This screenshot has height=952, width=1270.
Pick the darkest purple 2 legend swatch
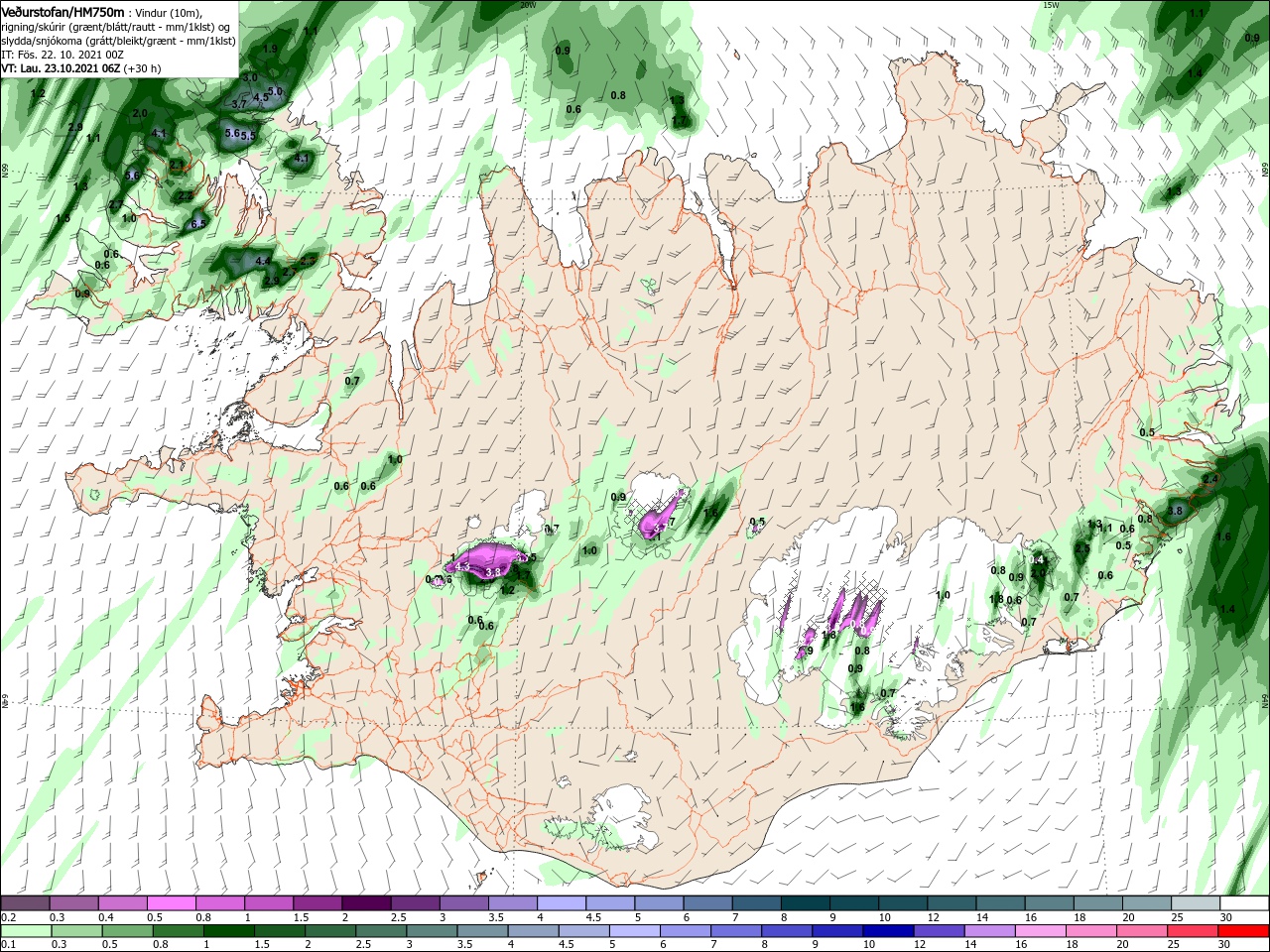pos(366,903)
